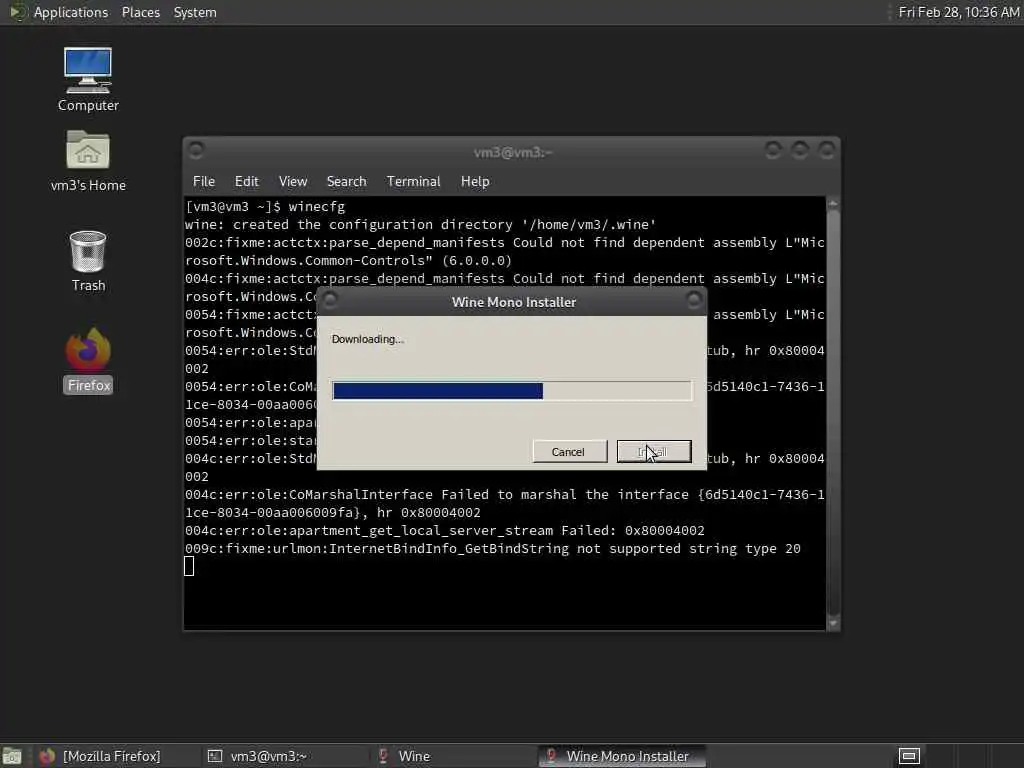Click the terminal vertical scrollbar
Image resolution: width=1024 pixels, height=768 pixels.
point(833,413)
